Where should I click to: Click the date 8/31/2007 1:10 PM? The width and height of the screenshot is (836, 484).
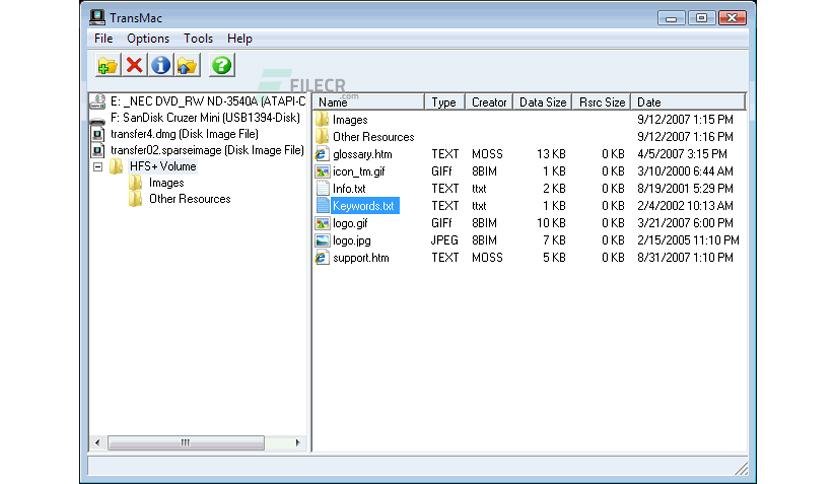685,257
